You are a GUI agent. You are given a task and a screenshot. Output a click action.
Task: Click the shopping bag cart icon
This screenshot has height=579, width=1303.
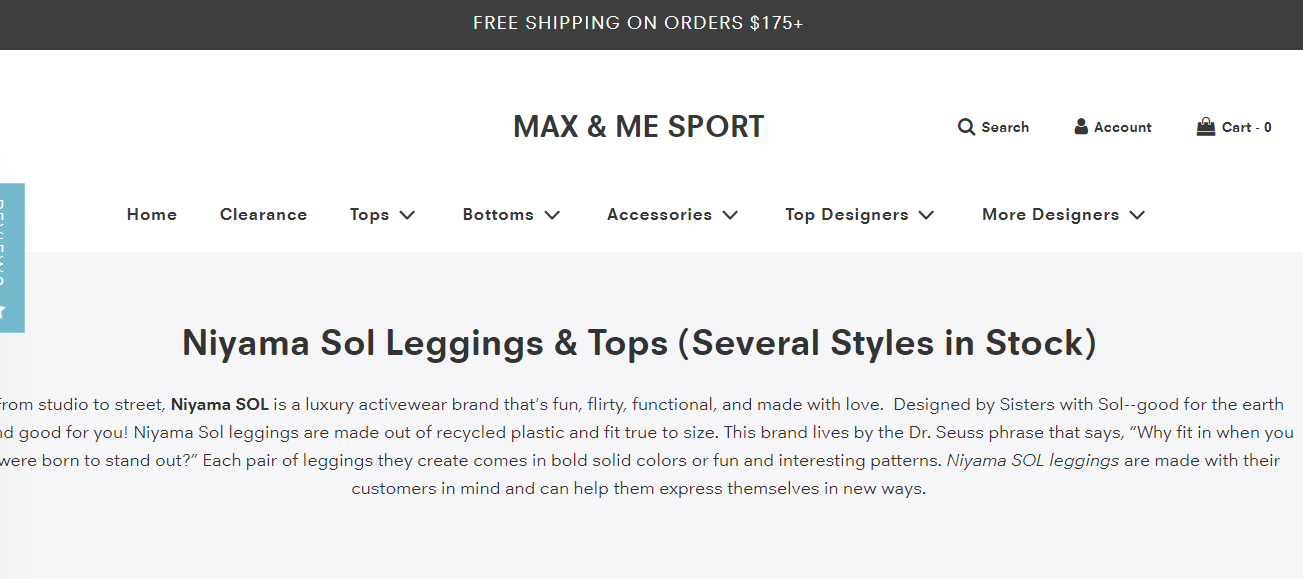(x=1206, y=126)
